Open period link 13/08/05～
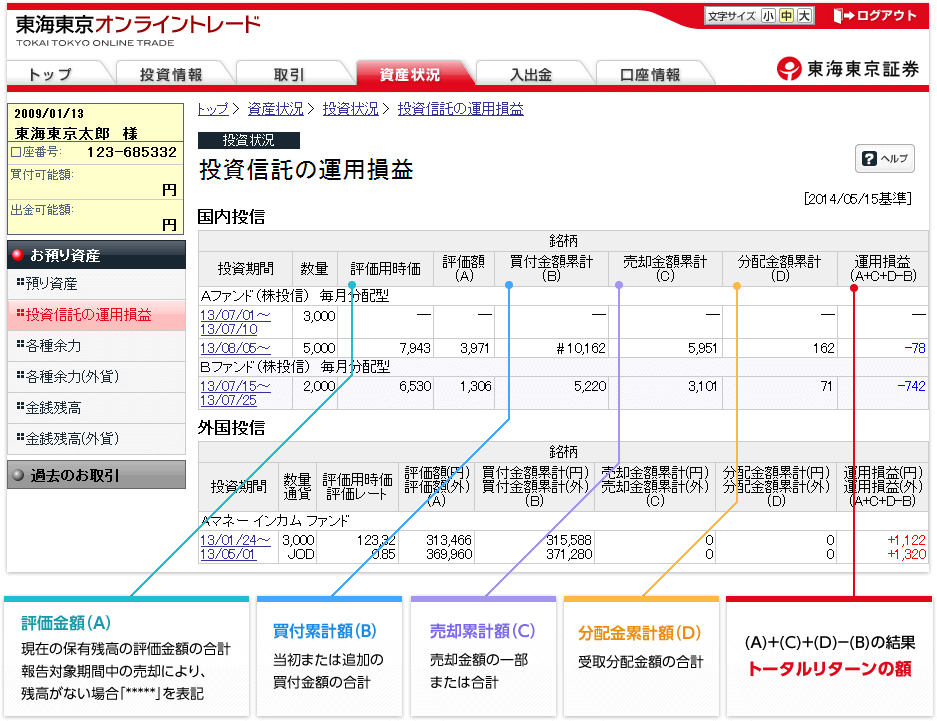 [235, 348]
